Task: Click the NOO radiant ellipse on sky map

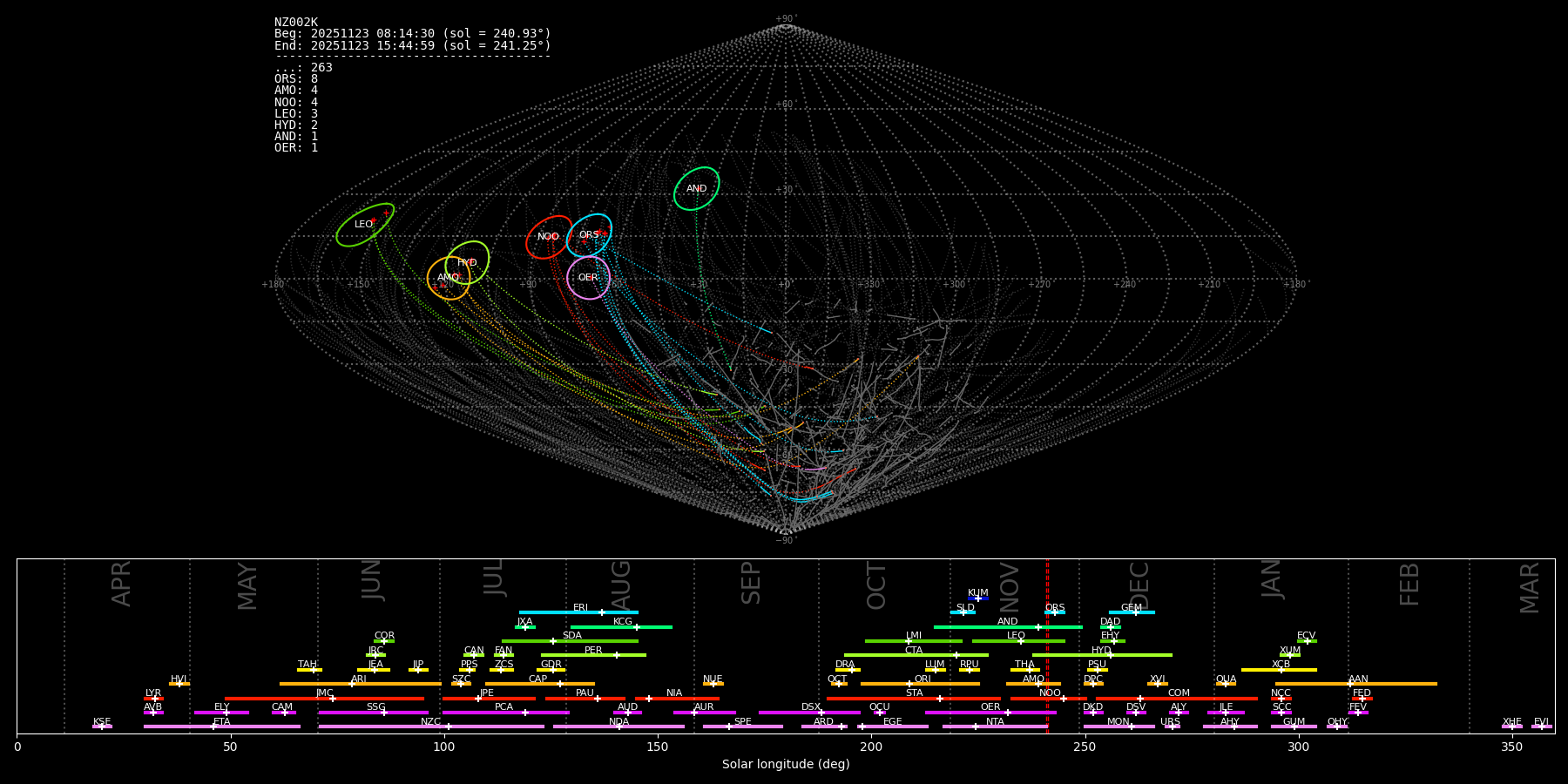Action: [549, 237]
